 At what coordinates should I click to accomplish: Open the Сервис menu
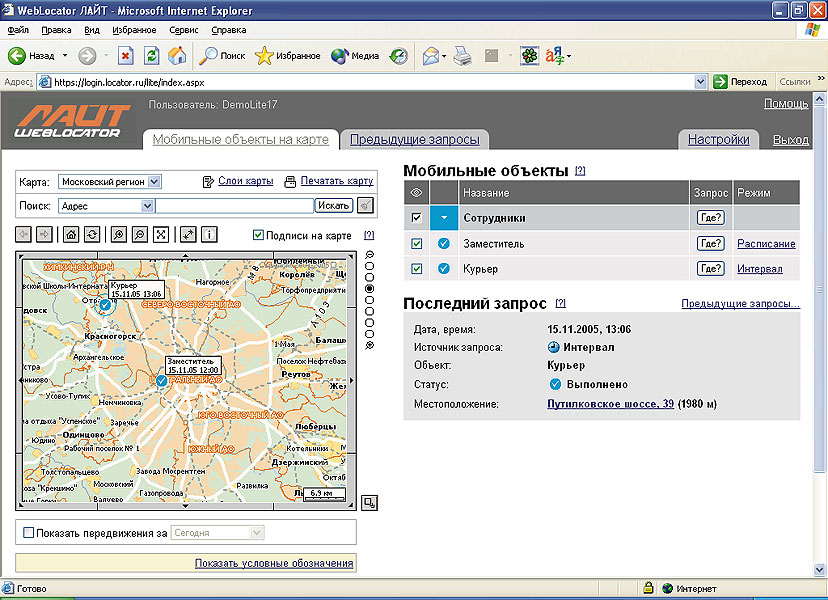pos(183,30)
